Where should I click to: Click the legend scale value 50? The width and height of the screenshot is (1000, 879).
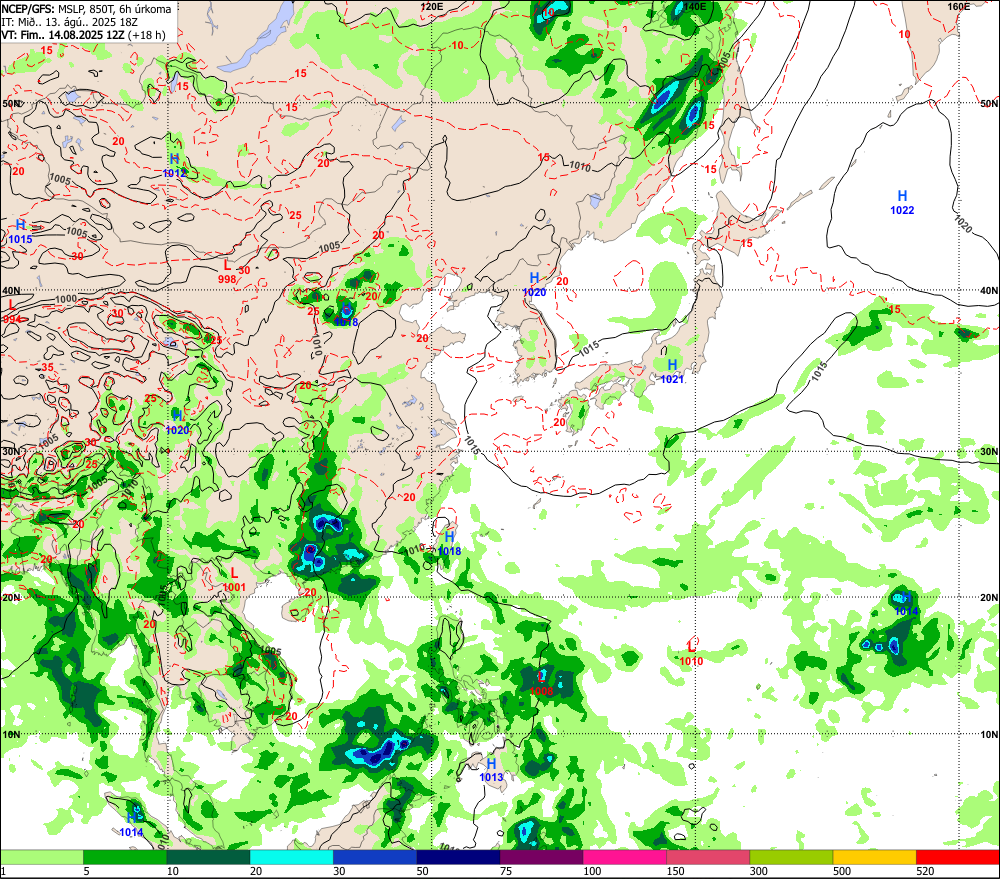tap(423, 871)
